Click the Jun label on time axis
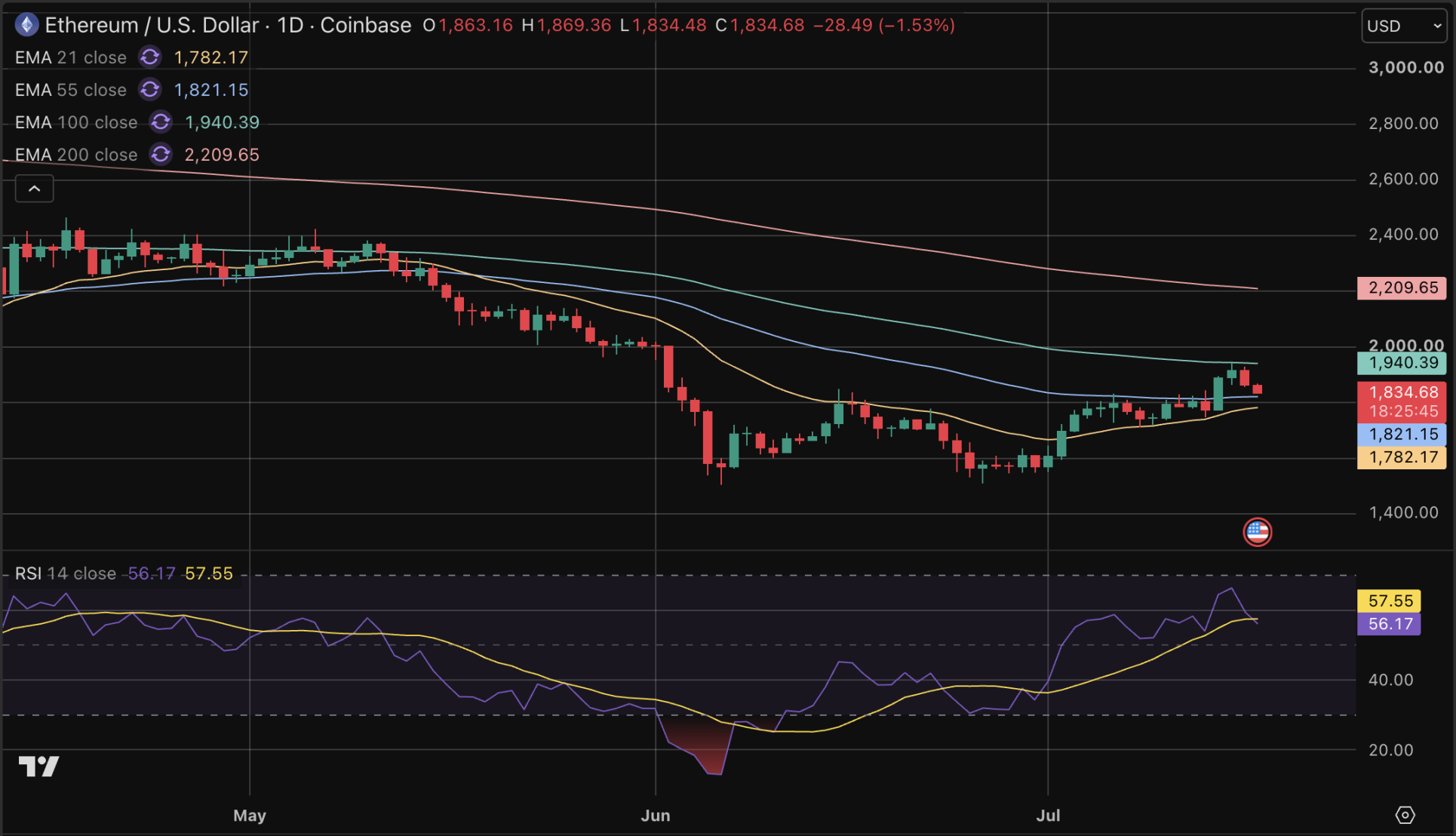This screenshot has width=1456, height=836. [x=656, y=816]
